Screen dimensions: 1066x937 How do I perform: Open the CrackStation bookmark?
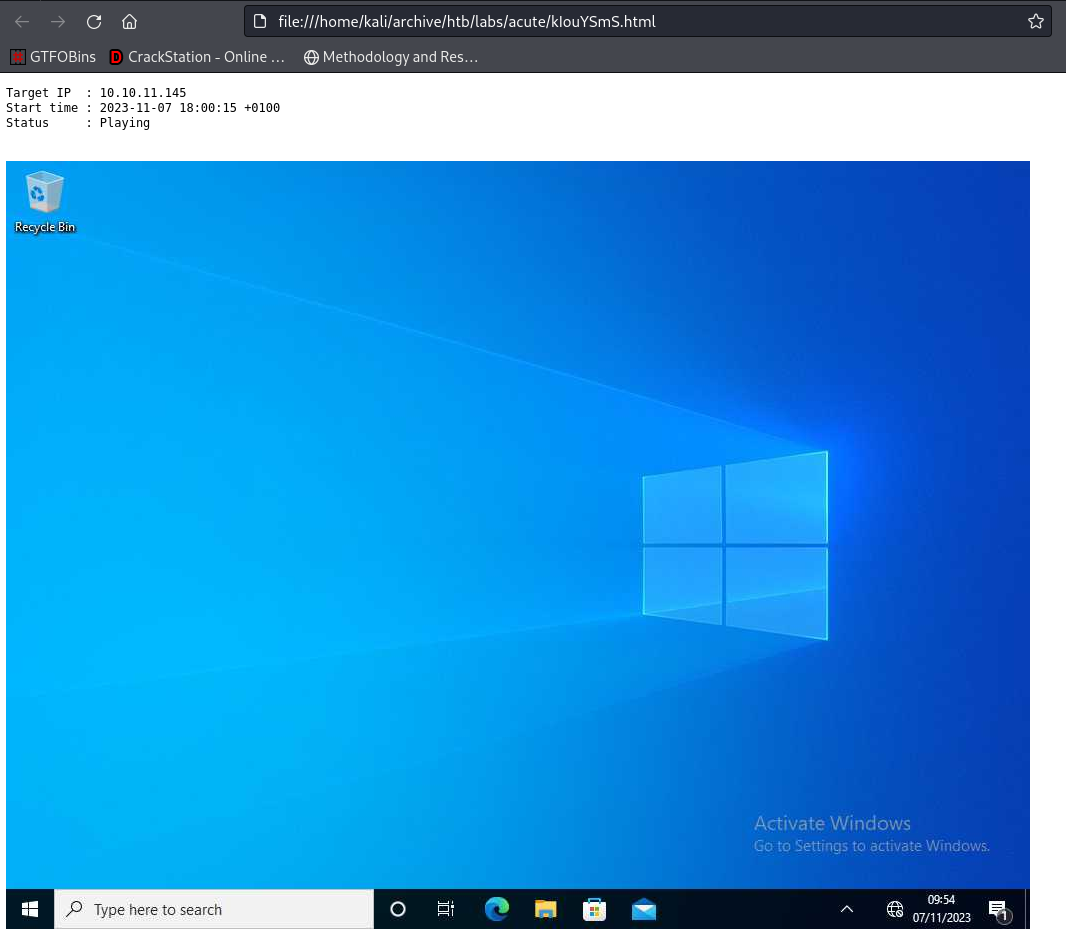197,57
